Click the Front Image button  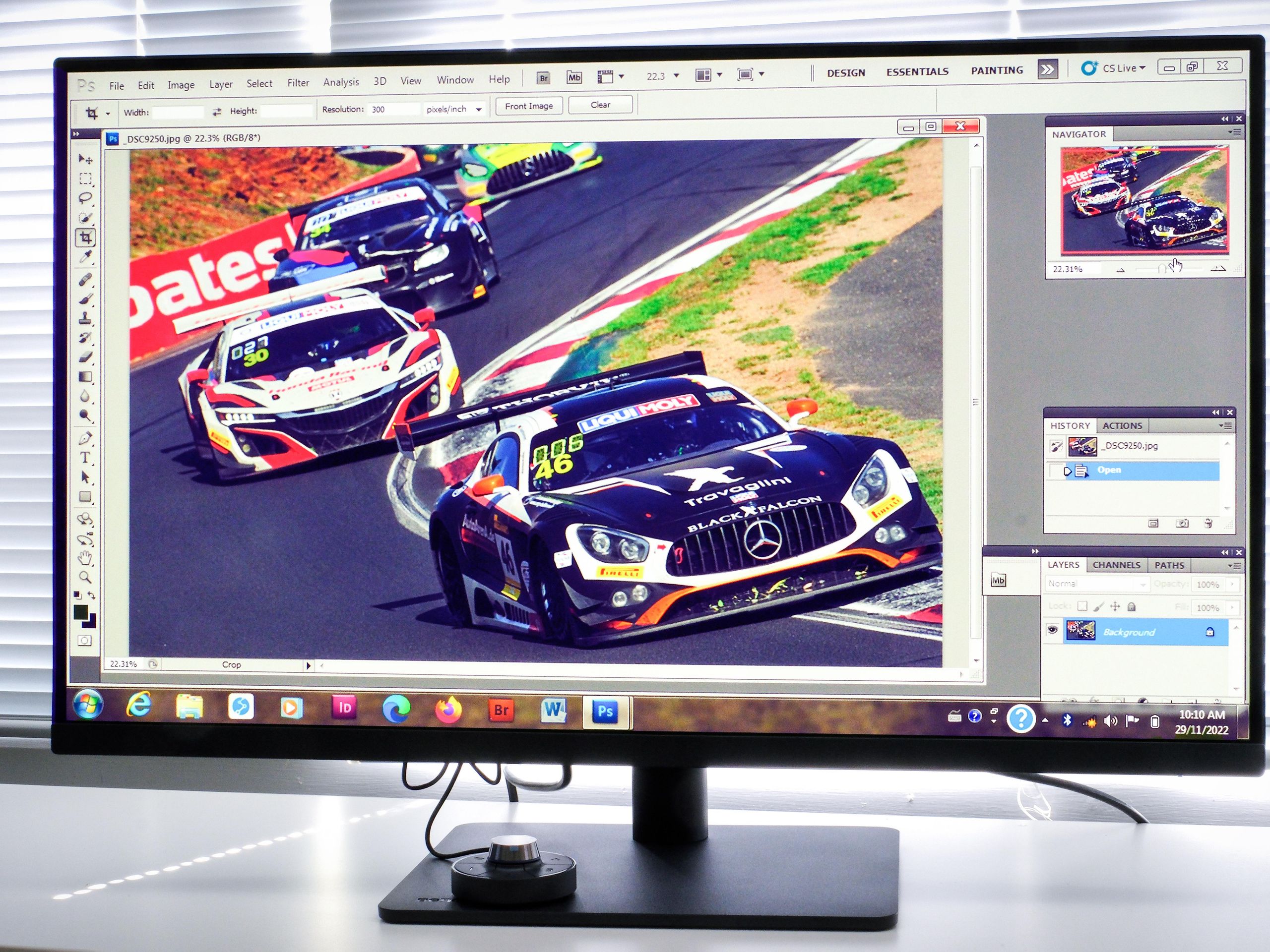528,106
